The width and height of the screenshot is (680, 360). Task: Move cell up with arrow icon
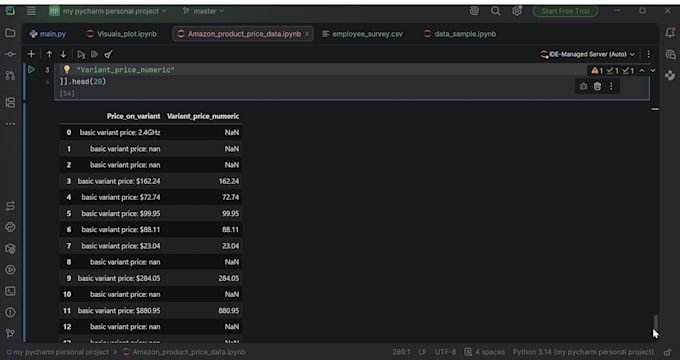click(49, 54)
